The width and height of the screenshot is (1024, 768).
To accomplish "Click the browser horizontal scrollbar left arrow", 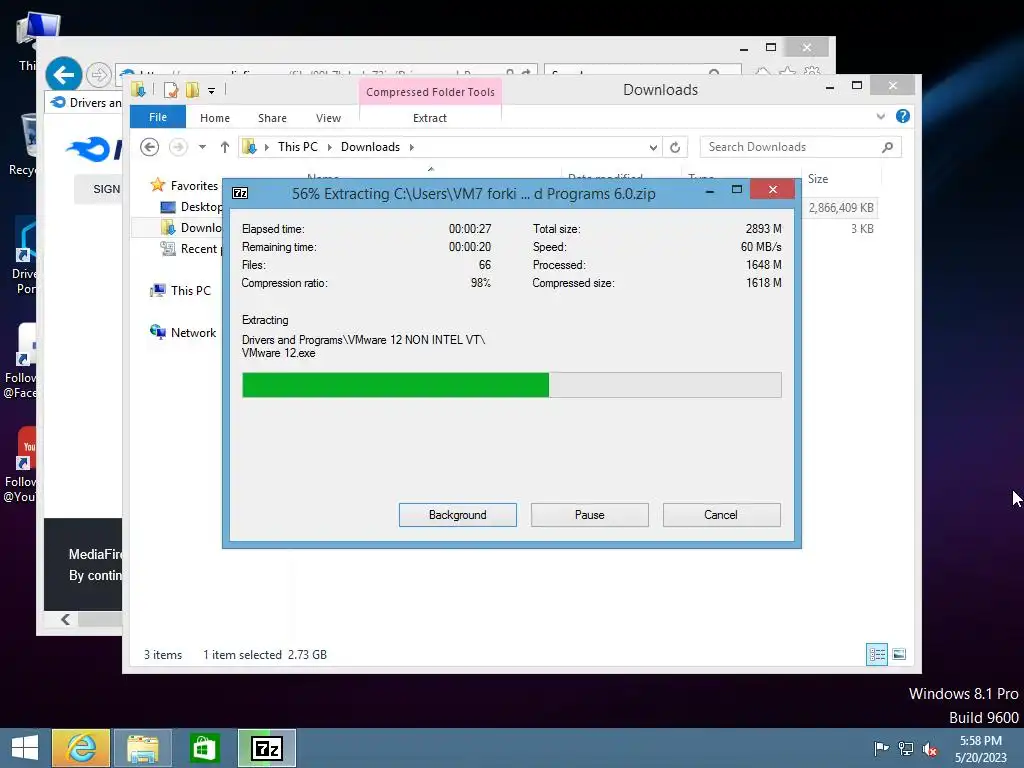I will 65,619.
